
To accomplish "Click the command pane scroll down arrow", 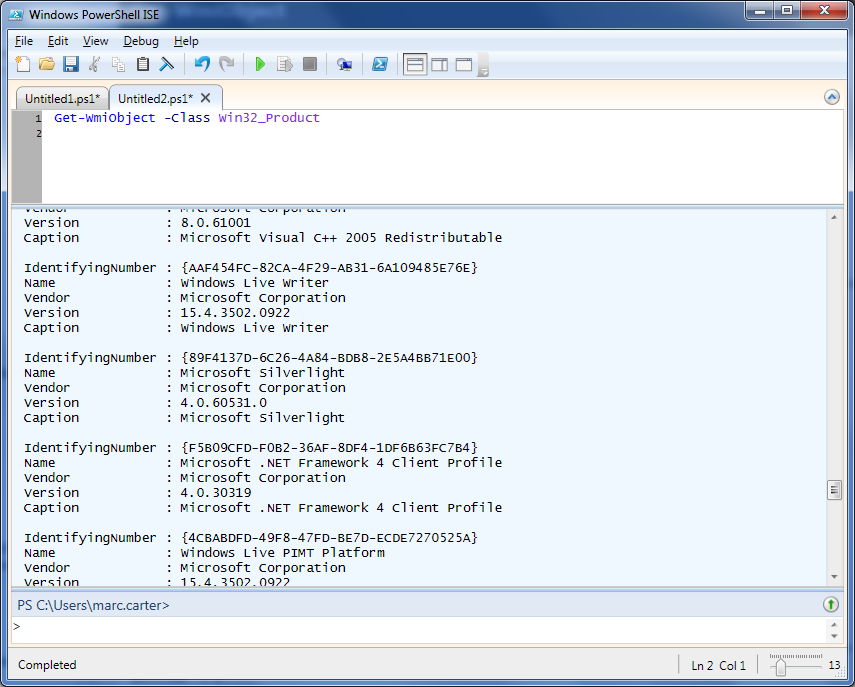I will [x=834, y=636].
